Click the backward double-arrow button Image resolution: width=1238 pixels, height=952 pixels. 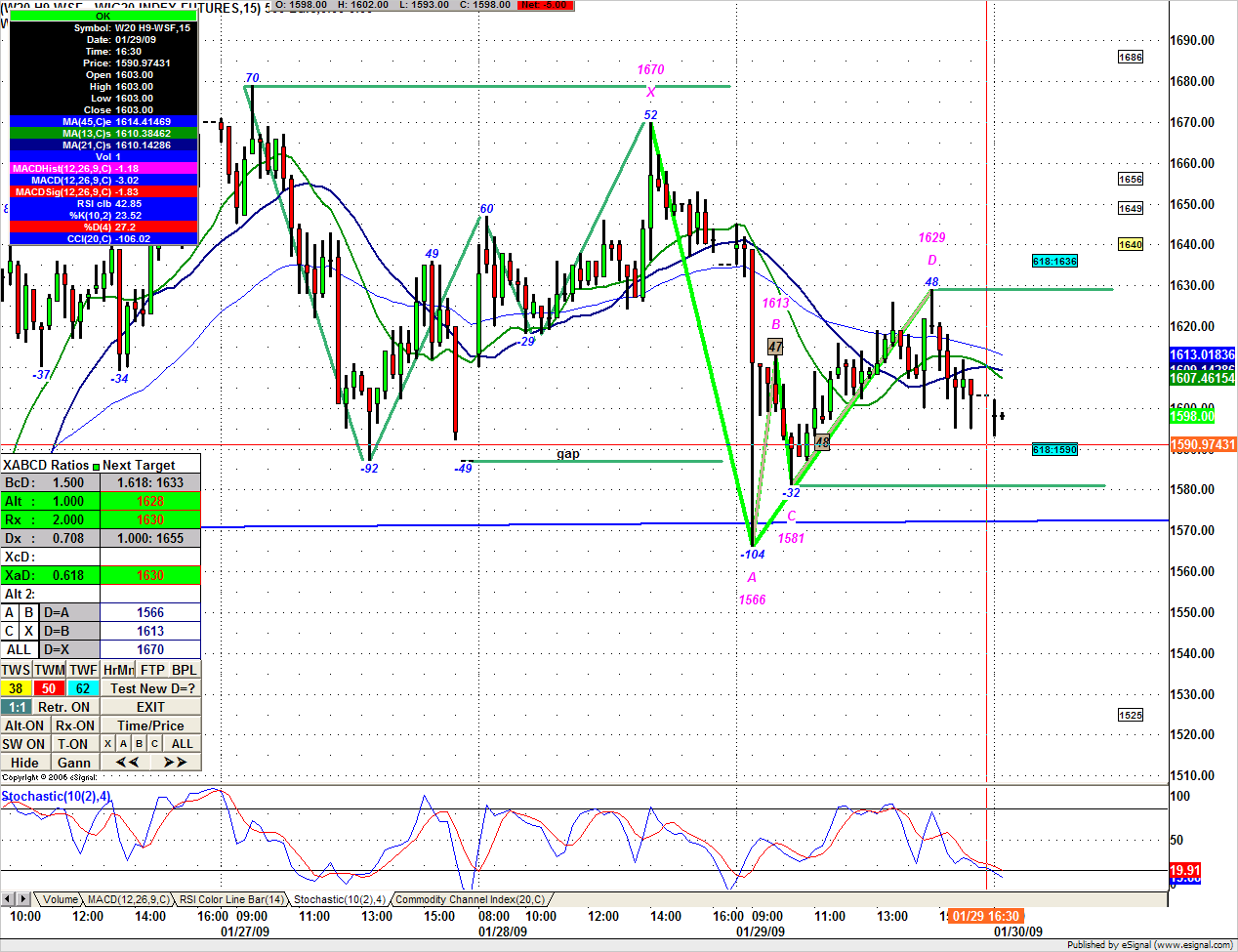pyautogui.click(x=127, y=763)
